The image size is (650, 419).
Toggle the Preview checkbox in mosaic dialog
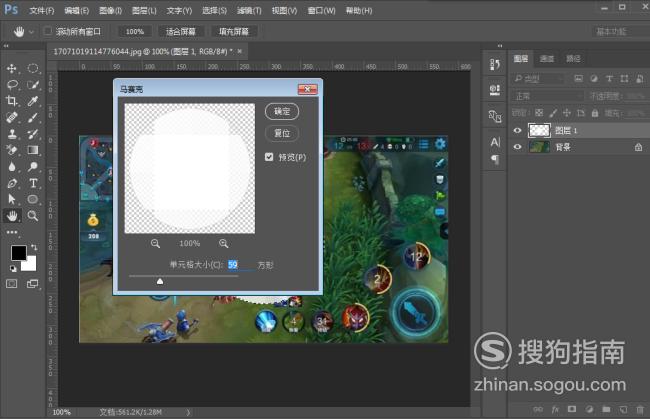(269, 157)
